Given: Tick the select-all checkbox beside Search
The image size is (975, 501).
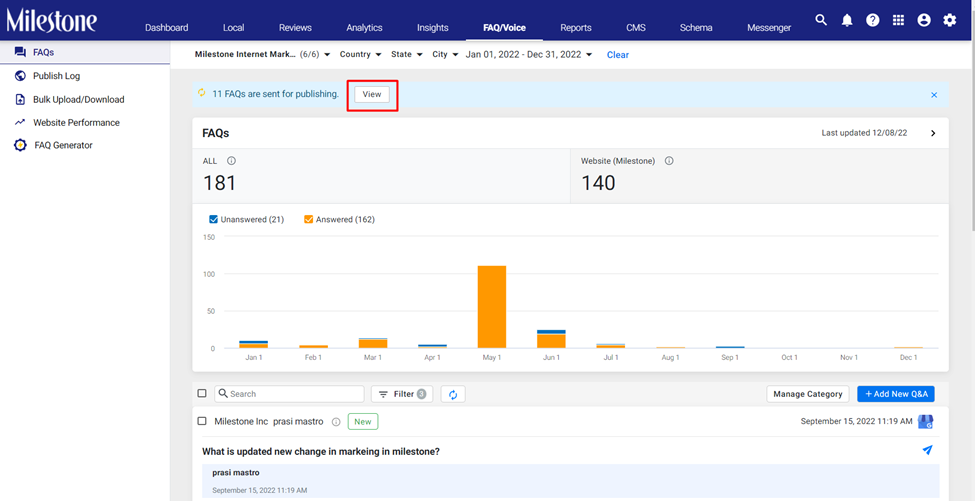Looking at the screenshot, I should 201,393.
